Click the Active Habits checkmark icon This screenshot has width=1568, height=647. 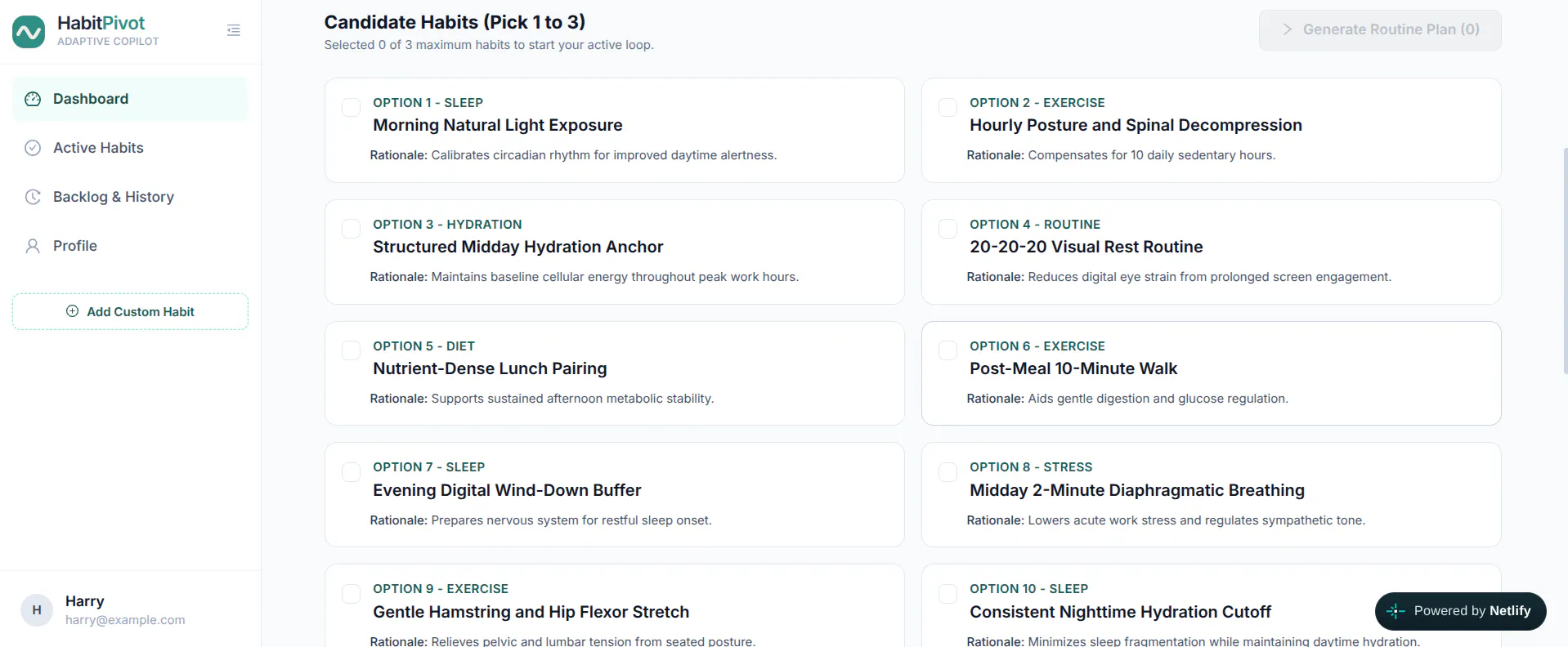coord(33,148)
